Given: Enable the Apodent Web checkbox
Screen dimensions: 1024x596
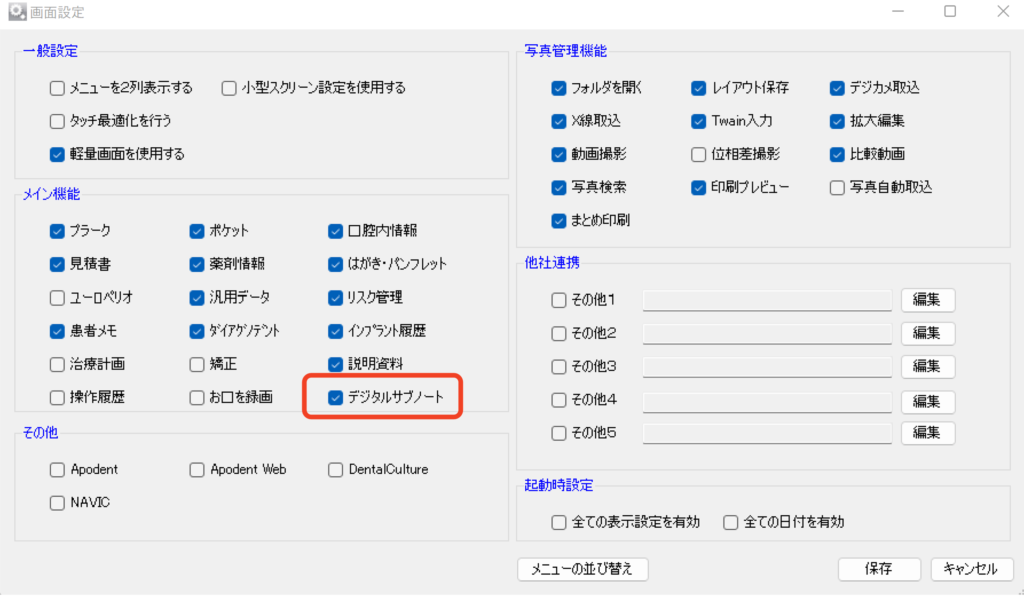Looking at the screenshot, I should pos(197,469).
